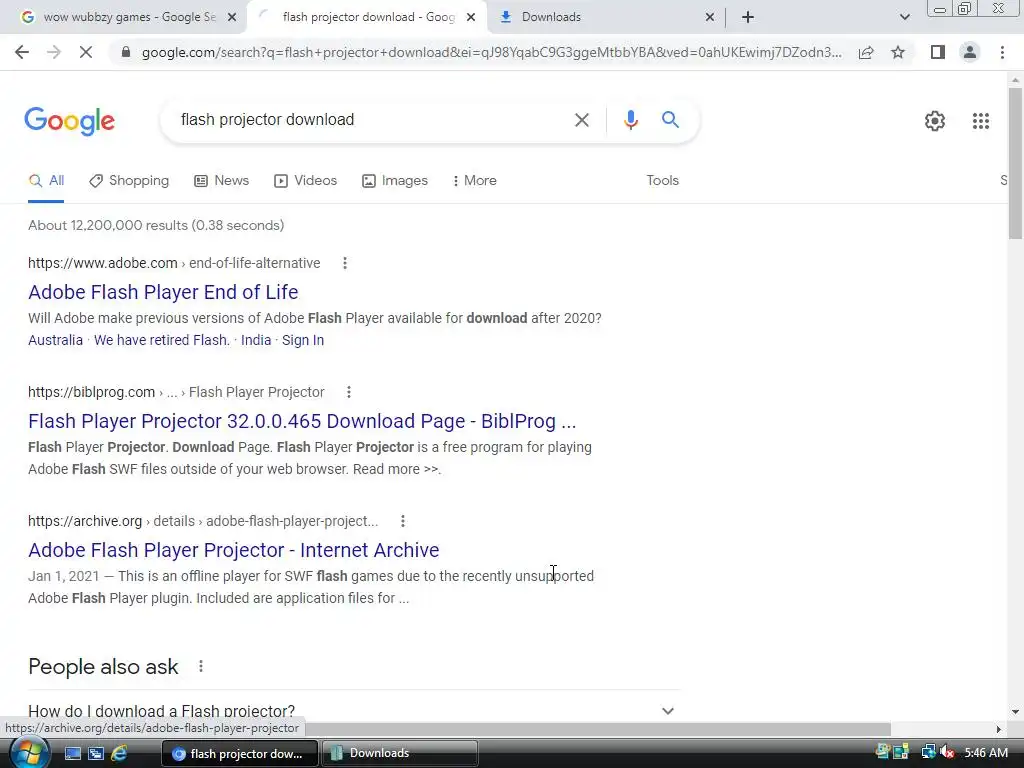Viewport: 1024px width, 768px height.
Task: Click the Google logo
Action: (70, 121)
